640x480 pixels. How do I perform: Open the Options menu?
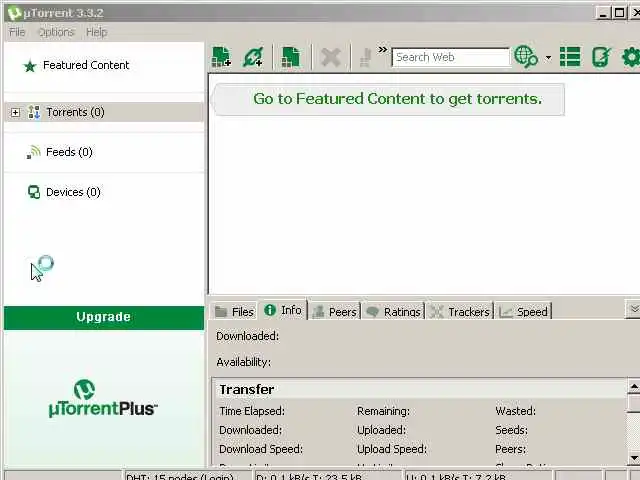coord(56,32)
